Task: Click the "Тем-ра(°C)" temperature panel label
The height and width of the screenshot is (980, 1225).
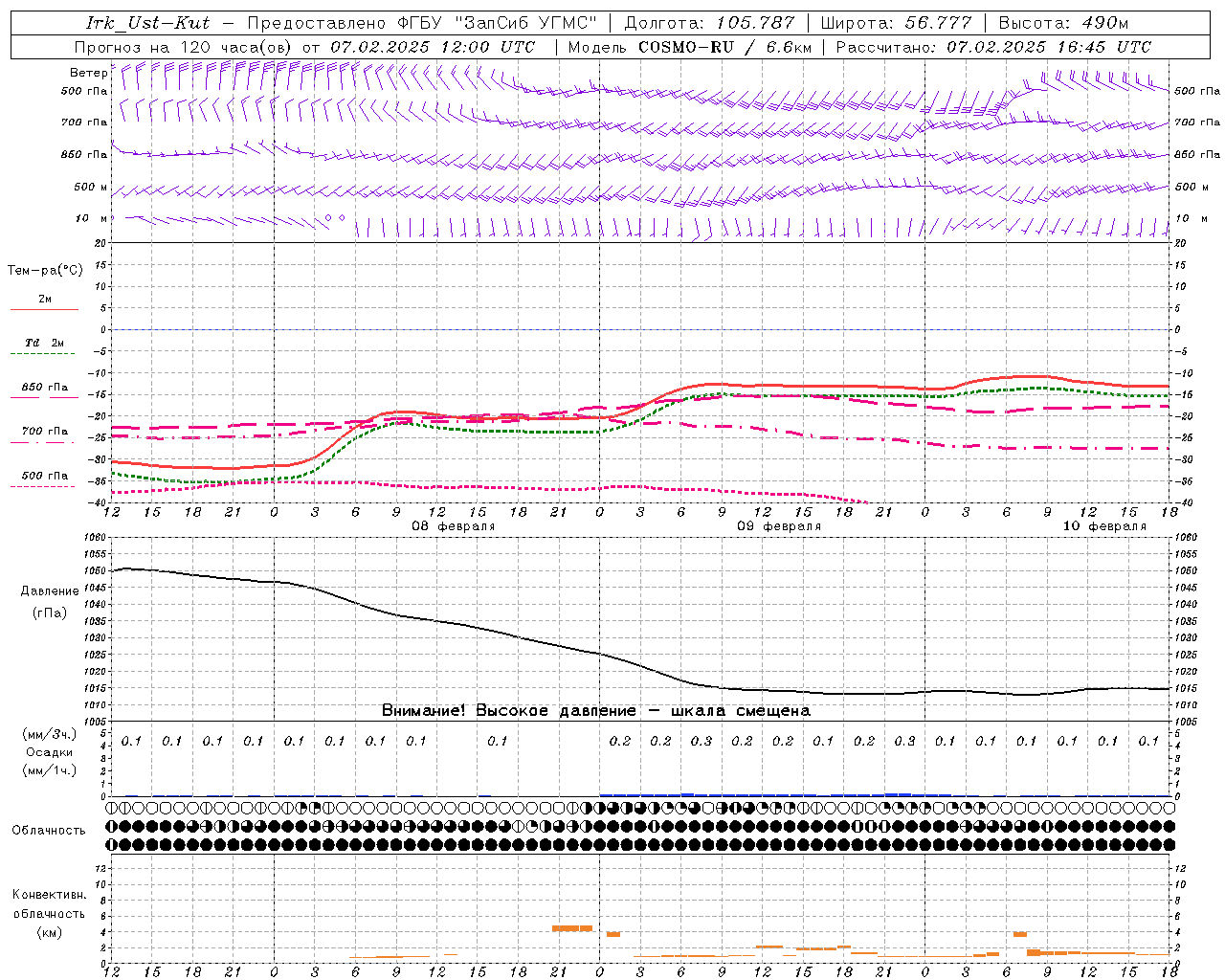Action: tap(45, 271)
